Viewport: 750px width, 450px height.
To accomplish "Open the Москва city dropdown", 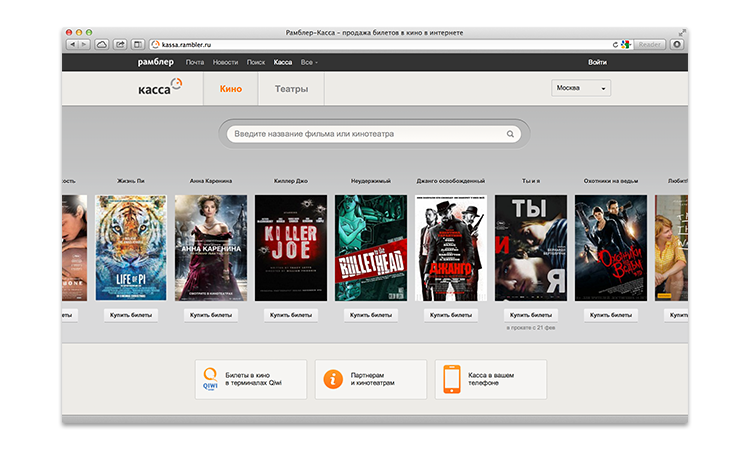I will click(x=581, y=88).
